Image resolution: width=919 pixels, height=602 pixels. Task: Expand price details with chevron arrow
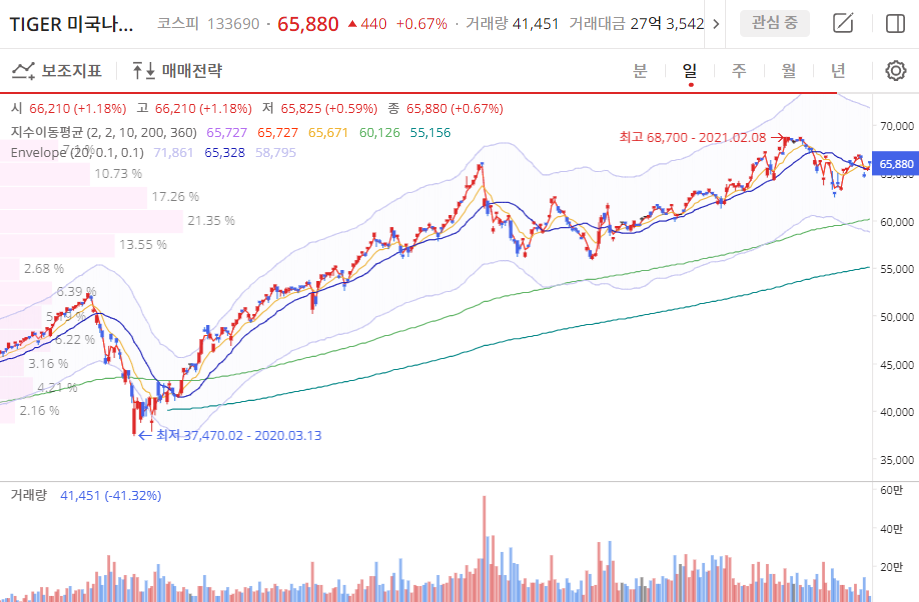pyautogui.click(x=716, y=24)
